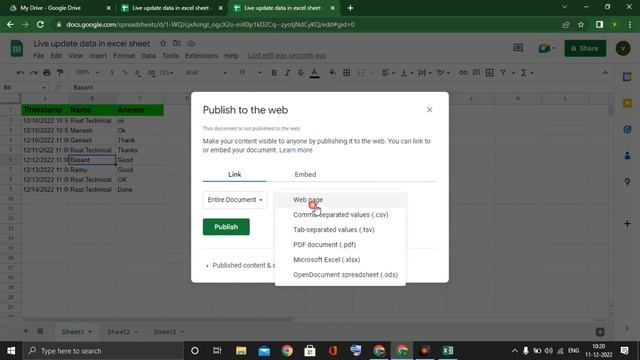
Task: Close the Publish to the web dialog
Action: (x=429, y=109)
